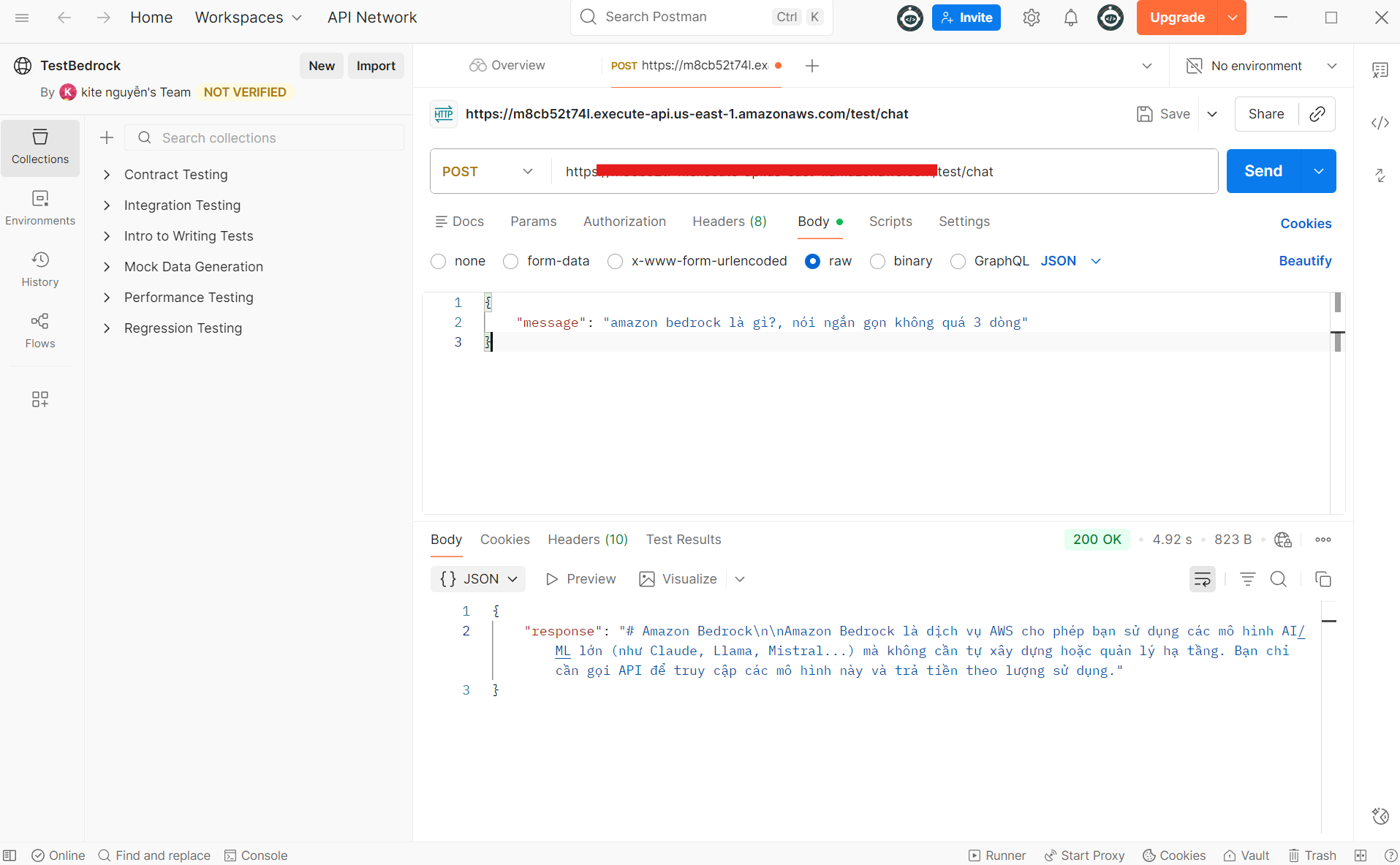Open the settings gear icon
Screen dimensions: 1400x865
(x=1031, y=18)
